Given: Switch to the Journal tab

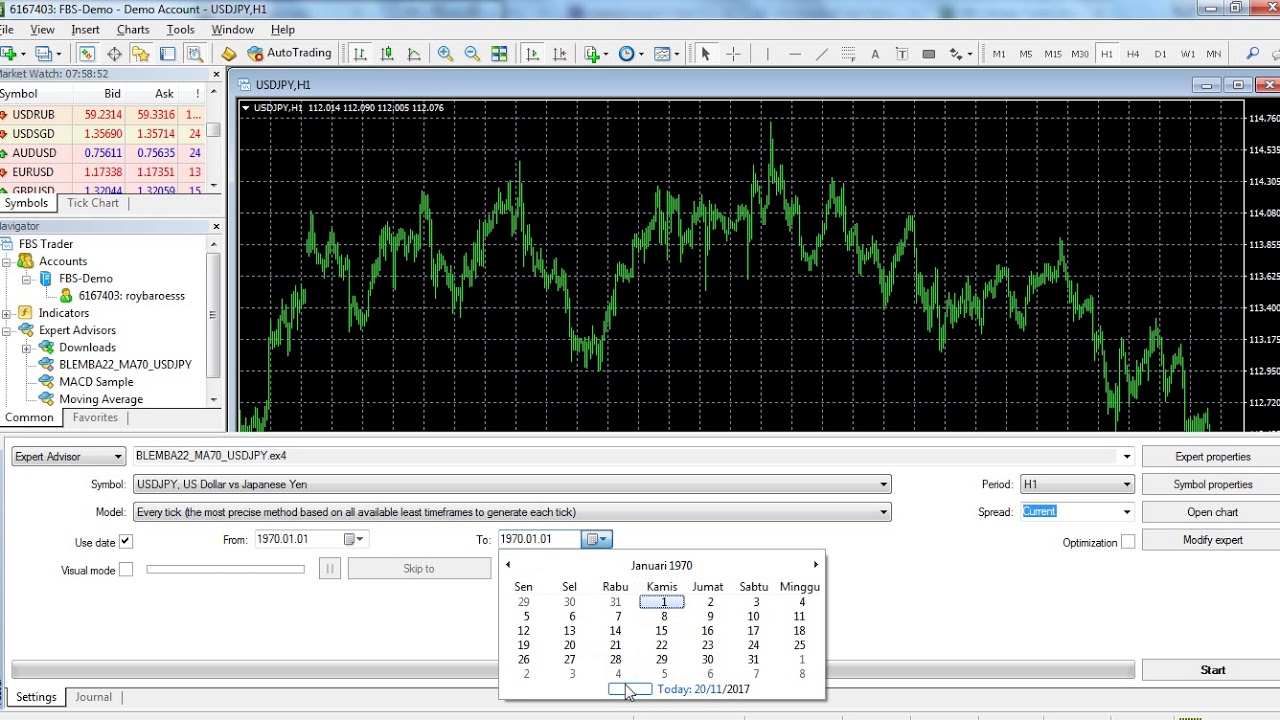Looking at the screenshot, I should [93, 697].
